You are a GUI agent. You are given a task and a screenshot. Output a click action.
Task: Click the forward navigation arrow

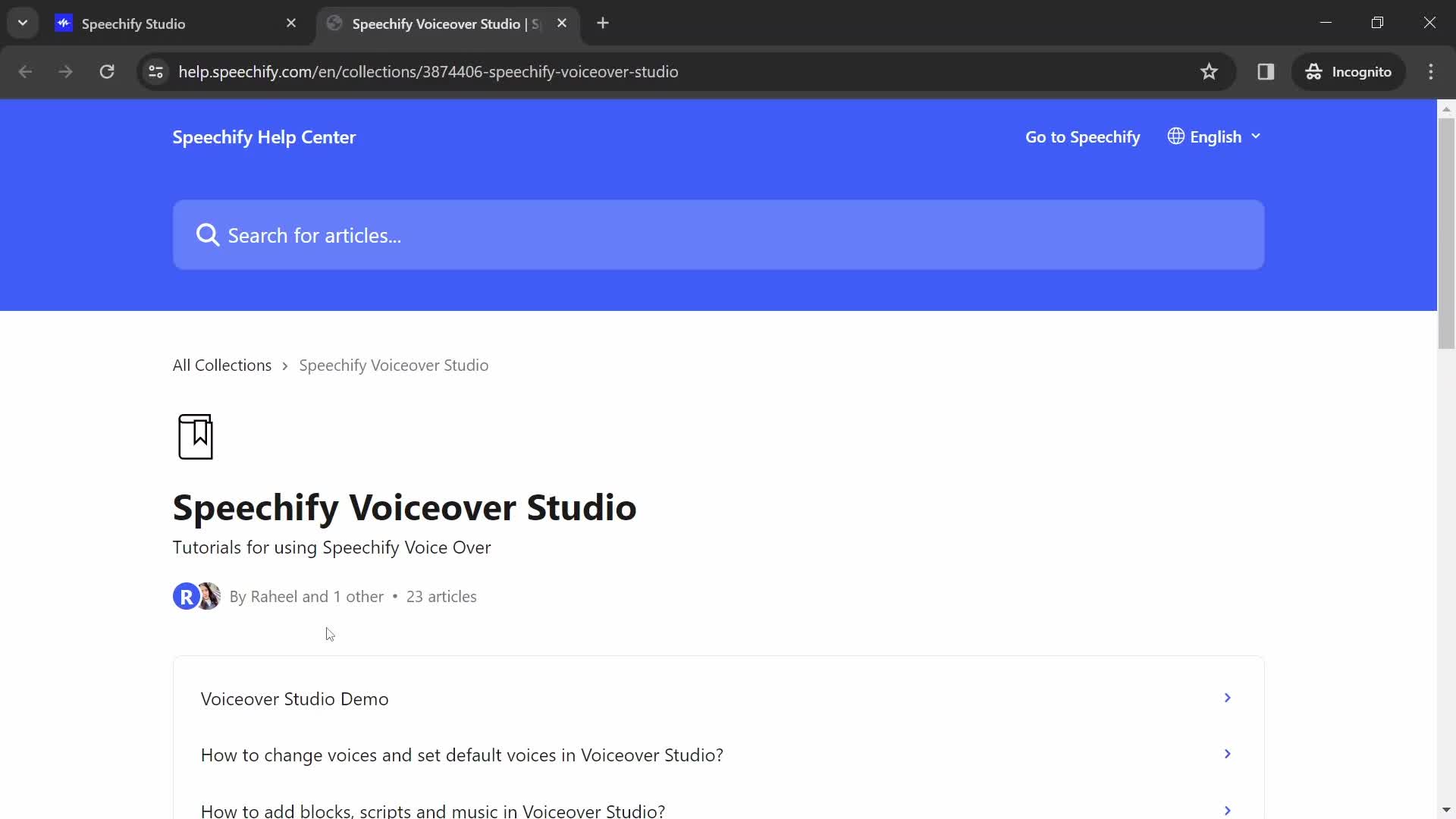(66, 72)
